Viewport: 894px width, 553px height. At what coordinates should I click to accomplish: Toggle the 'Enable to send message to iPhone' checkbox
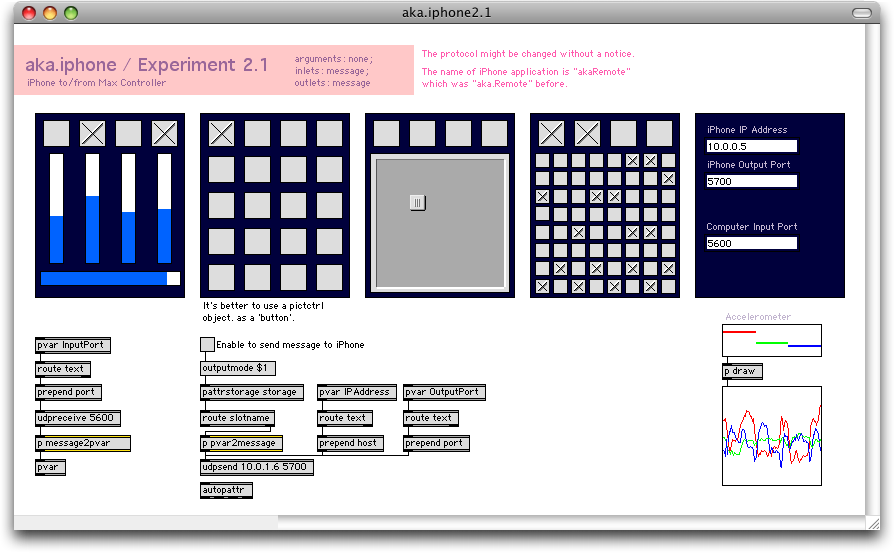208,344
